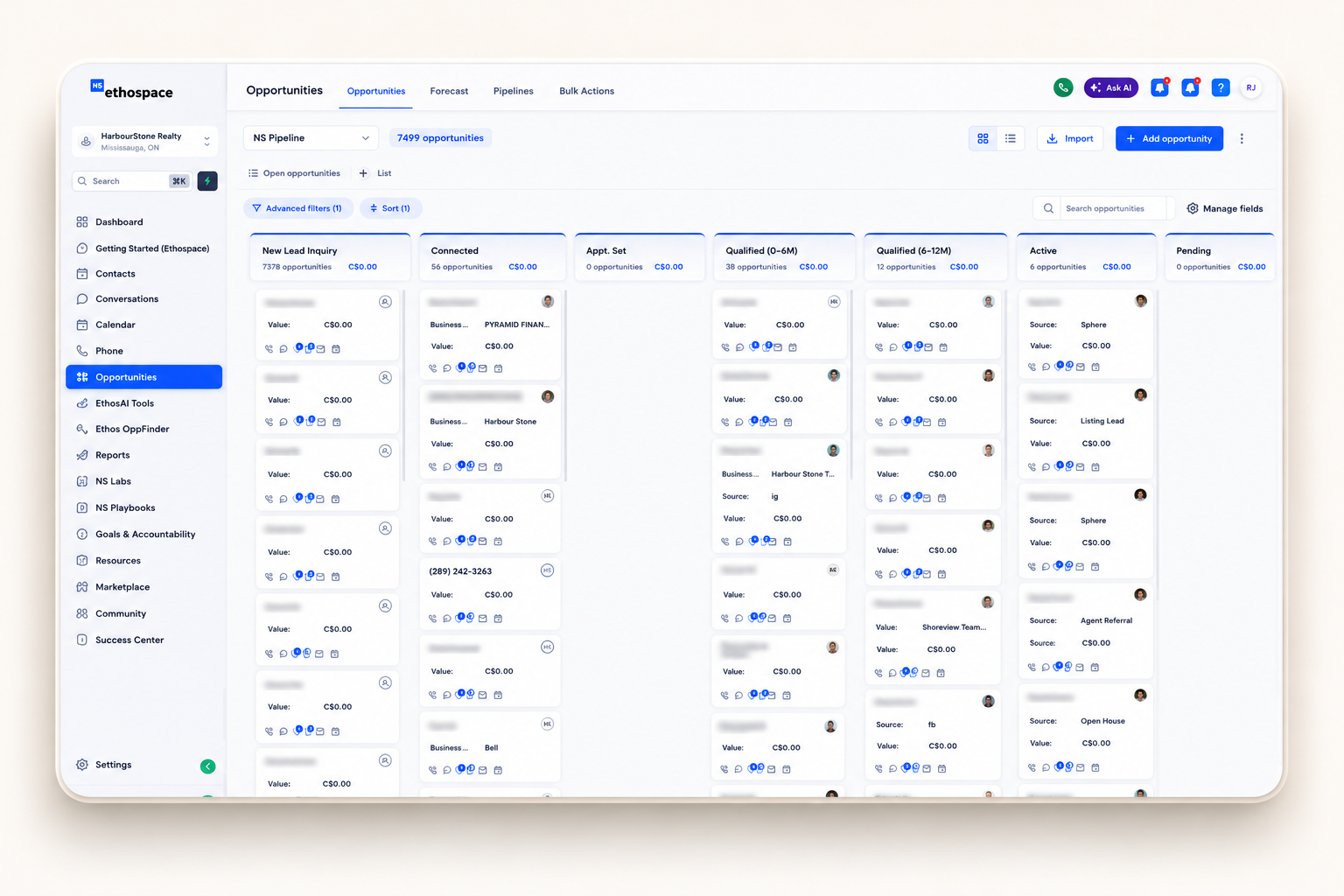Open the Ask AI assistant
Viewport: 1344px width, 896px height.
tap(1111, 87)
